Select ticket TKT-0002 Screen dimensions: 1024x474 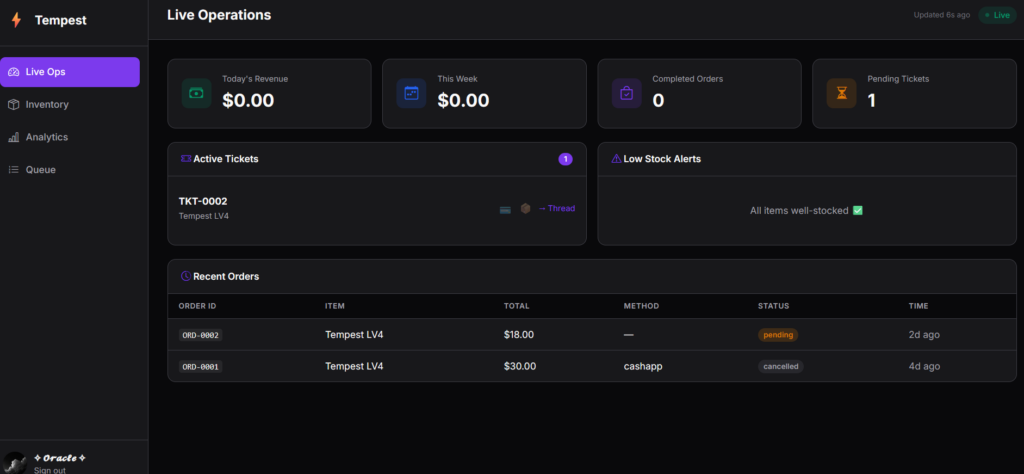tap(377, 208)
